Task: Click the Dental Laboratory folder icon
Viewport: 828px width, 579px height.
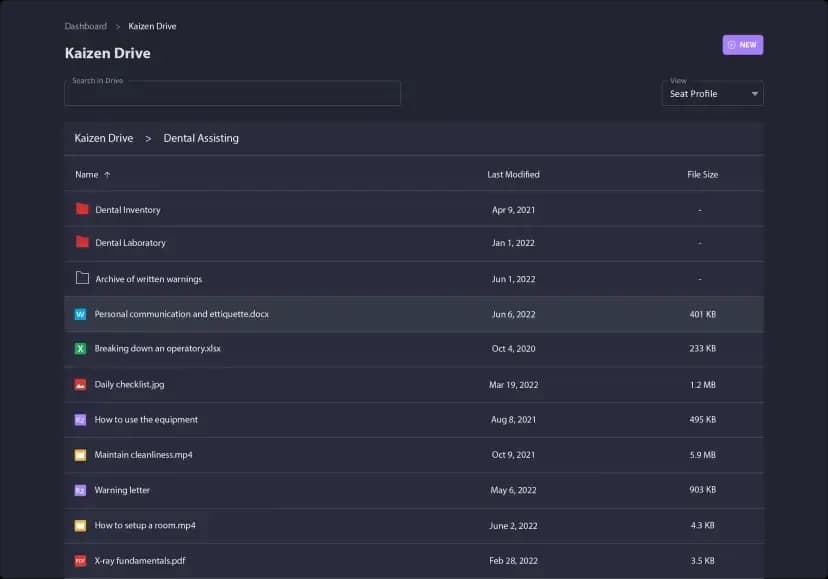Action: pyautogui.click(x=82, y=242)
